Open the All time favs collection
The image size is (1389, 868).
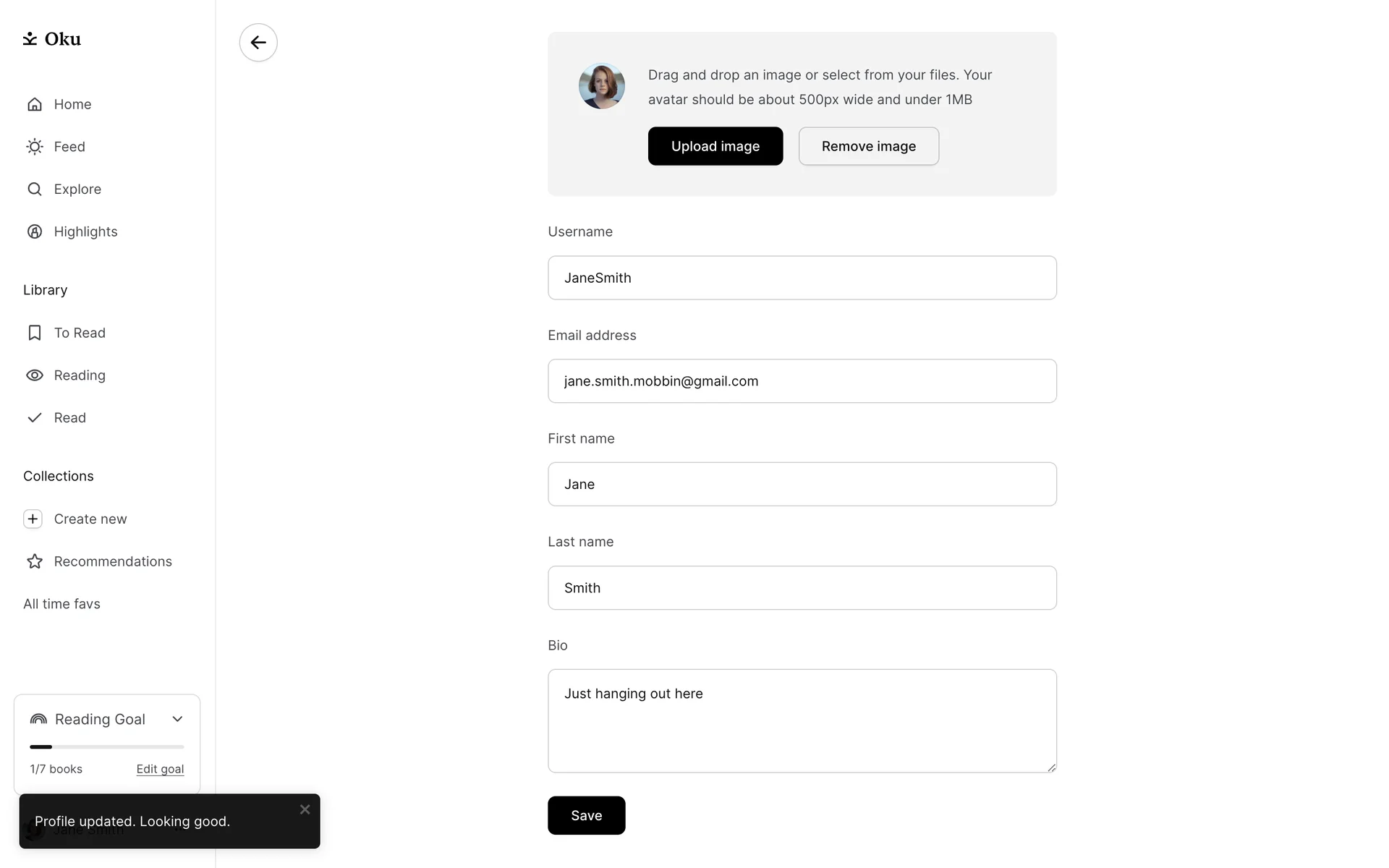pos(62,604)
